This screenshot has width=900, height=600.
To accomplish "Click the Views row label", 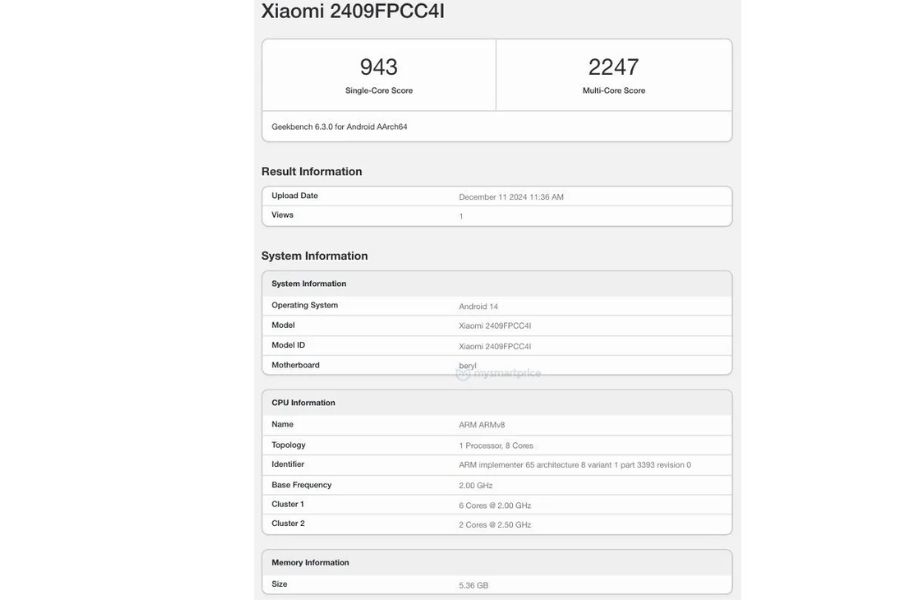I will (282, 215).
